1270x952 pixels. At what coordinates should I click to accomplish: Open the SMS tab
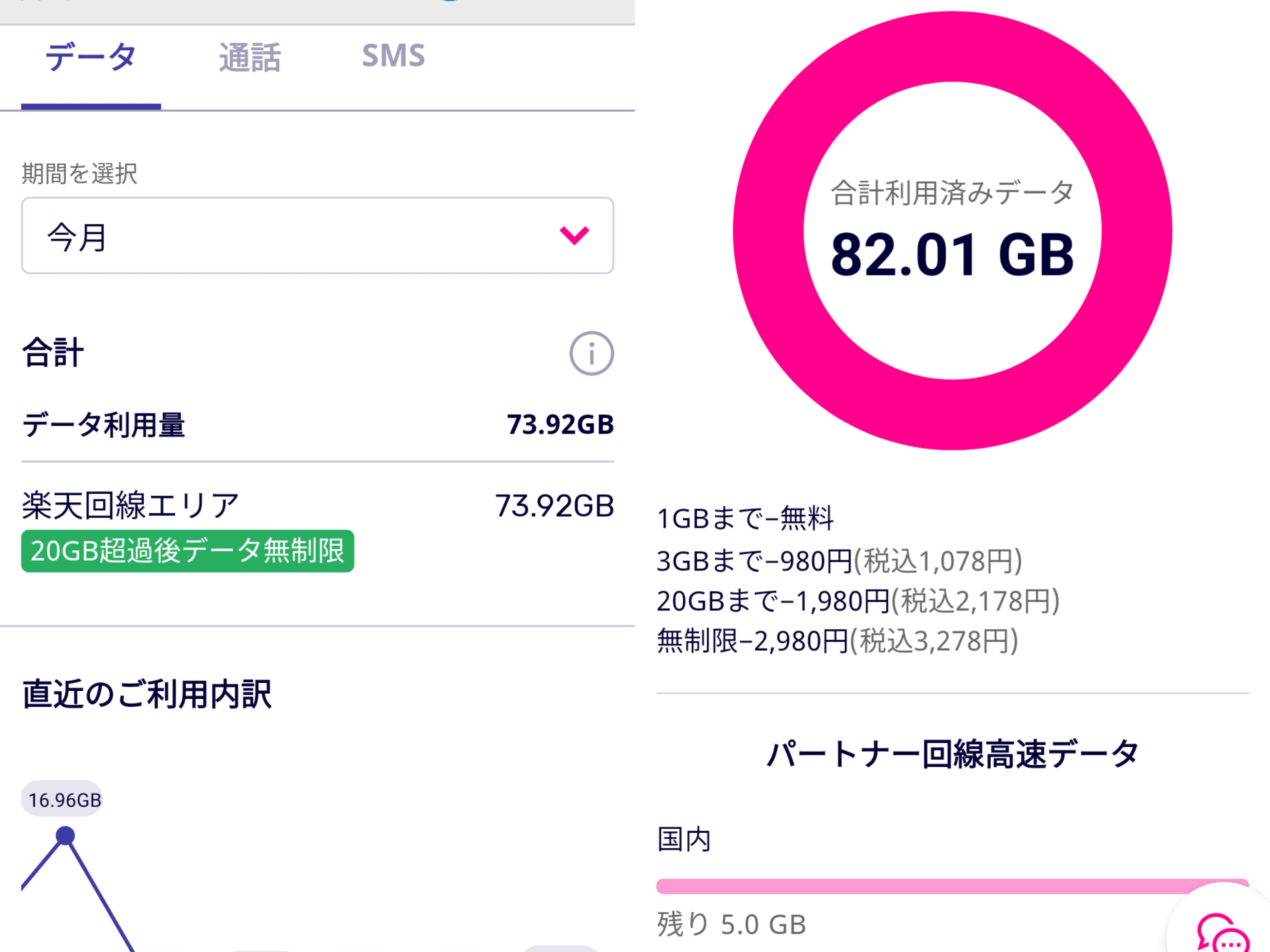tap(393, 56)
